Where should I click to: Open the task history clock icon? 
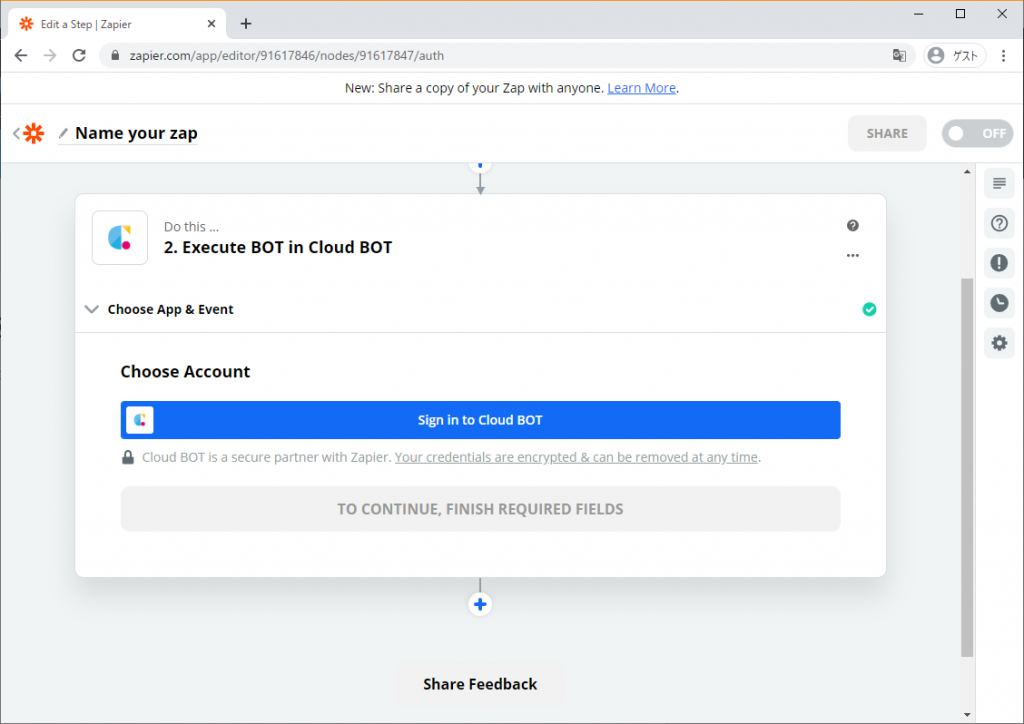999,303
